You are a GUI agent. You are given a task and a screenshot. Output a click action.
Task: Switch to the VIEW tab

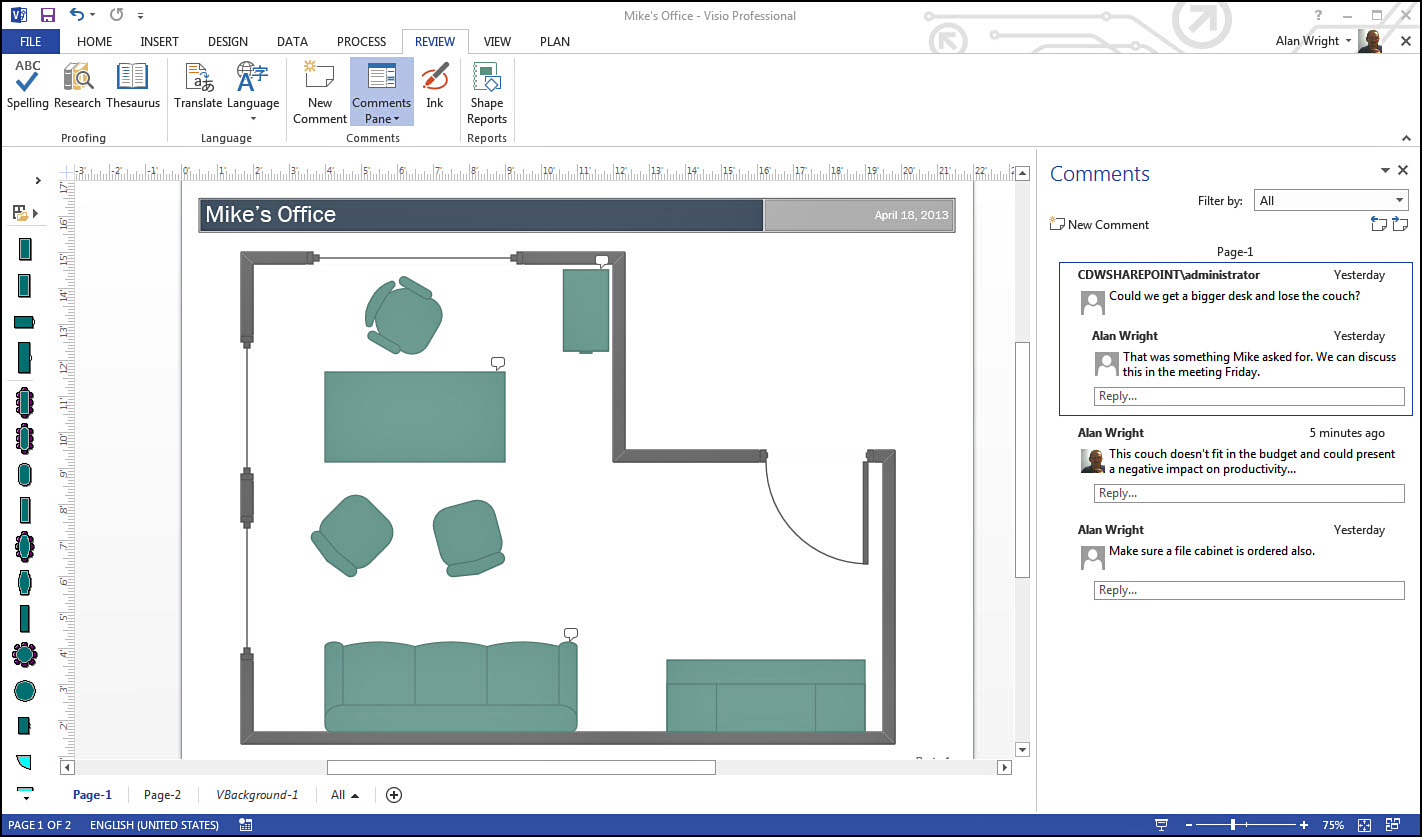pos(497,41)
